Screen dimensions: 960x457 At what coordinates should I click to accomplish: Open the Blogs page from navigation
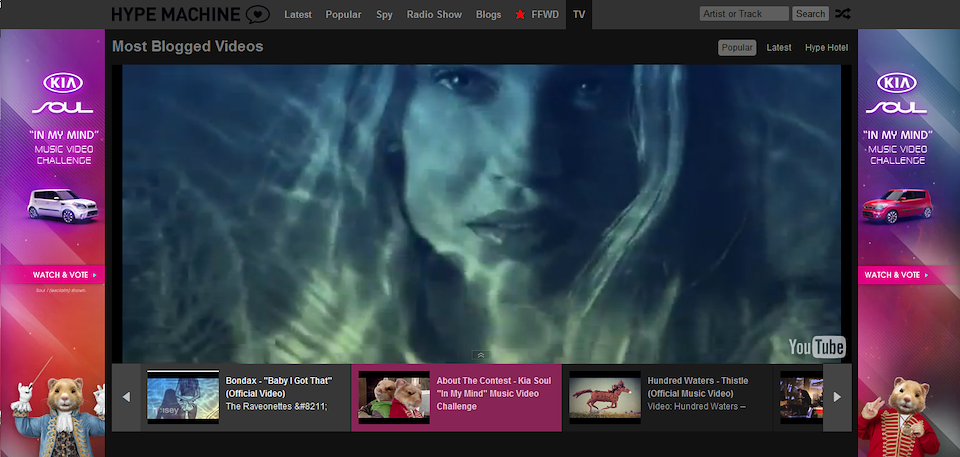tap(489, 15)
